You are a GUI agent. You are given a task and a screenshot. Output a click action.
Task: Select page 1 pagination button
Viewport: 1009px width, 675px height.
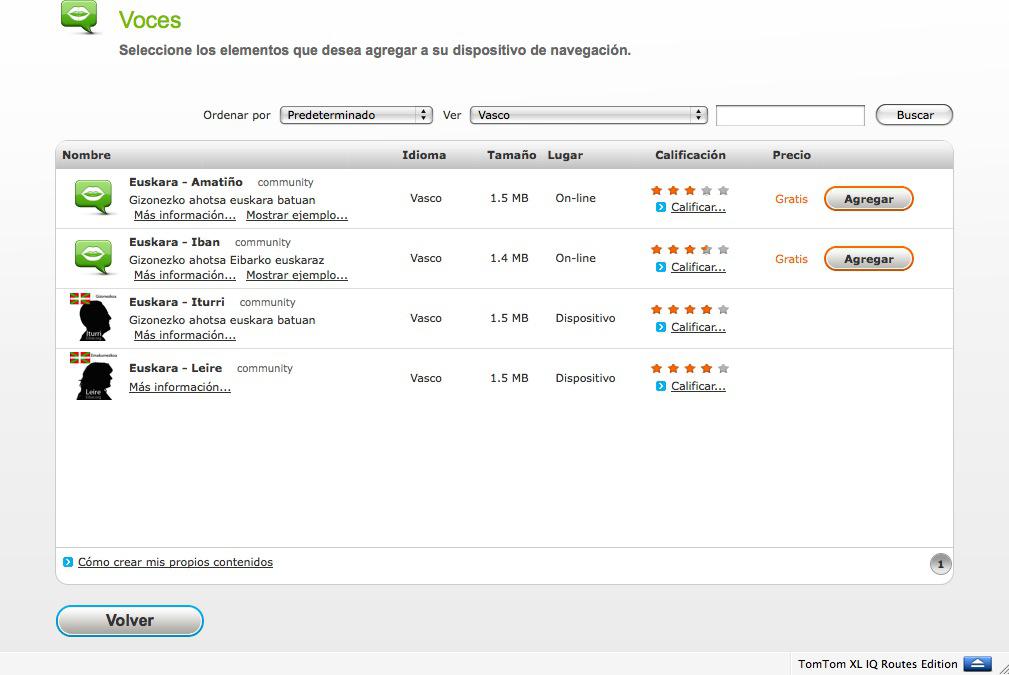pyautogui.click(x=940, y=565)
